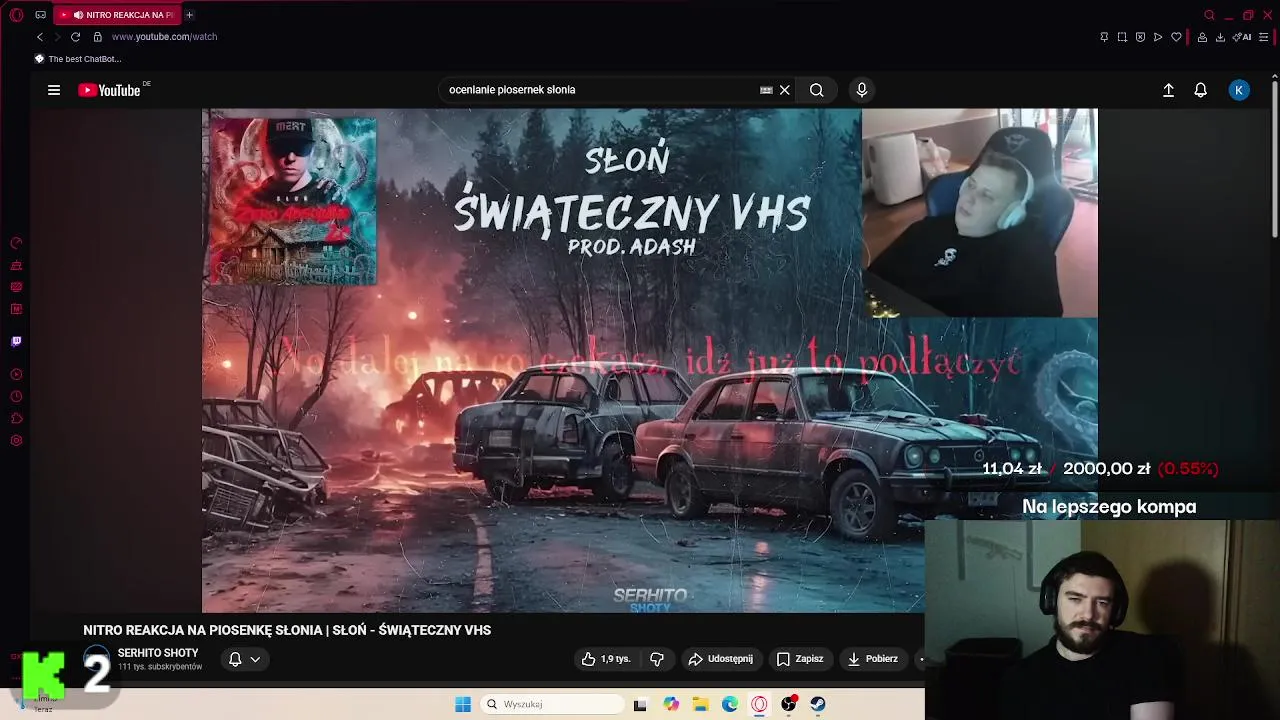
Task: Open the Opera GX main menu icon
Action: click(16, 15)
